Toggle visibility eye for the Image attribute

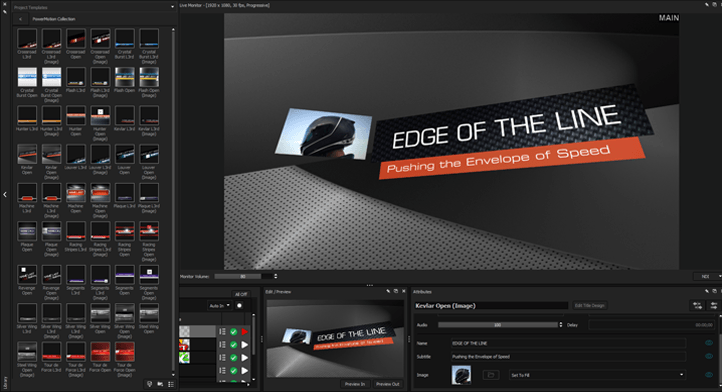(x=709, y=375)
